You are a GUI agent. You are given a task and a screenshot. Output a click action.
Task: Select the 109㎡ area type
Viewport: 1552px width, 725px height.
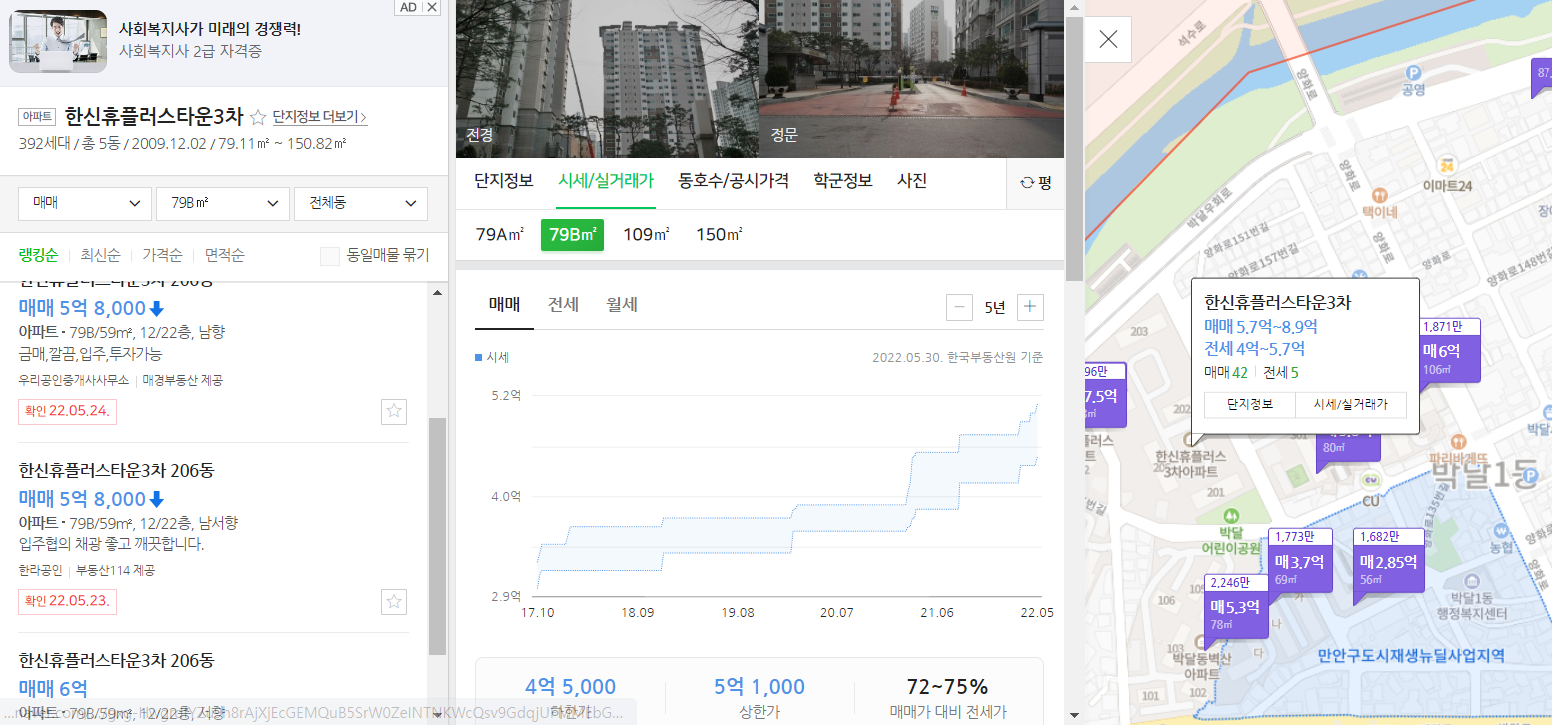pos(646,235)
